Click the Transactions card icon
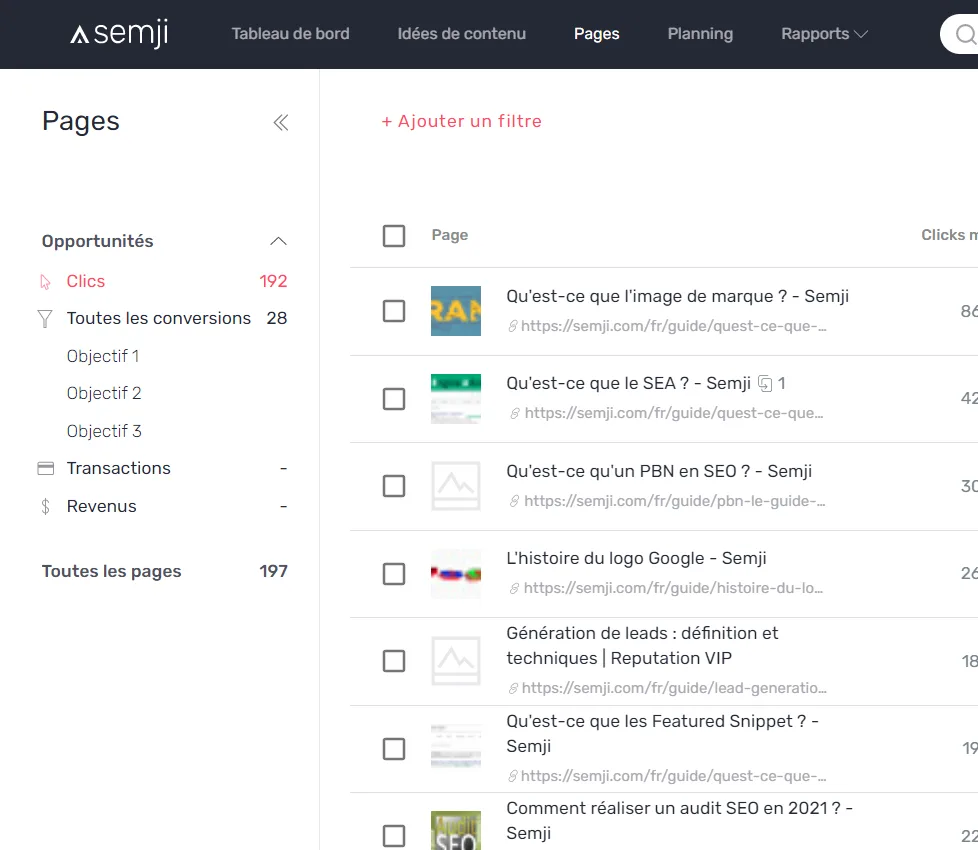This screenshot has width=978, height=850. (46, 468)
